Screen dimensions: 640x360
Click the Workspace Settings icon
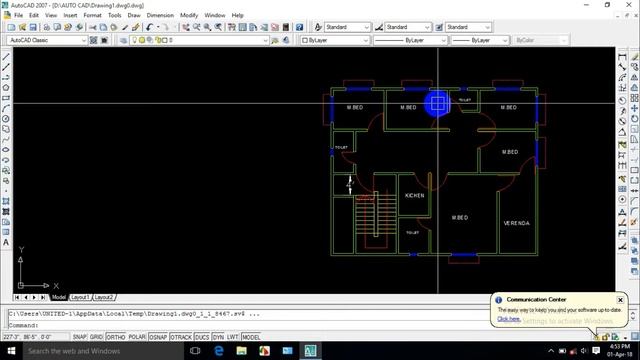[93, 40]
